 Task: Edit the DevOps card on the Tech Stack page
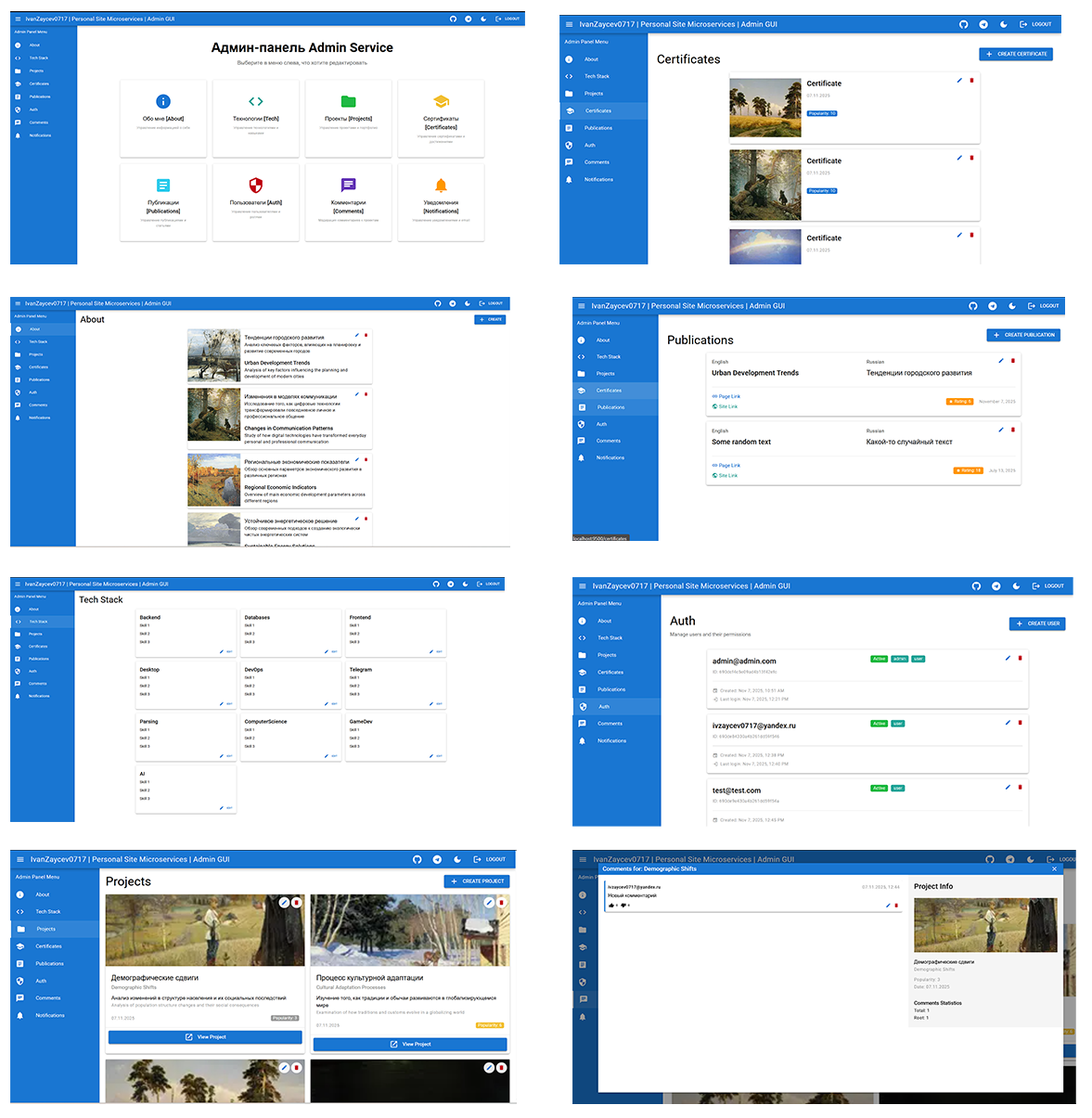coord(332,703)
